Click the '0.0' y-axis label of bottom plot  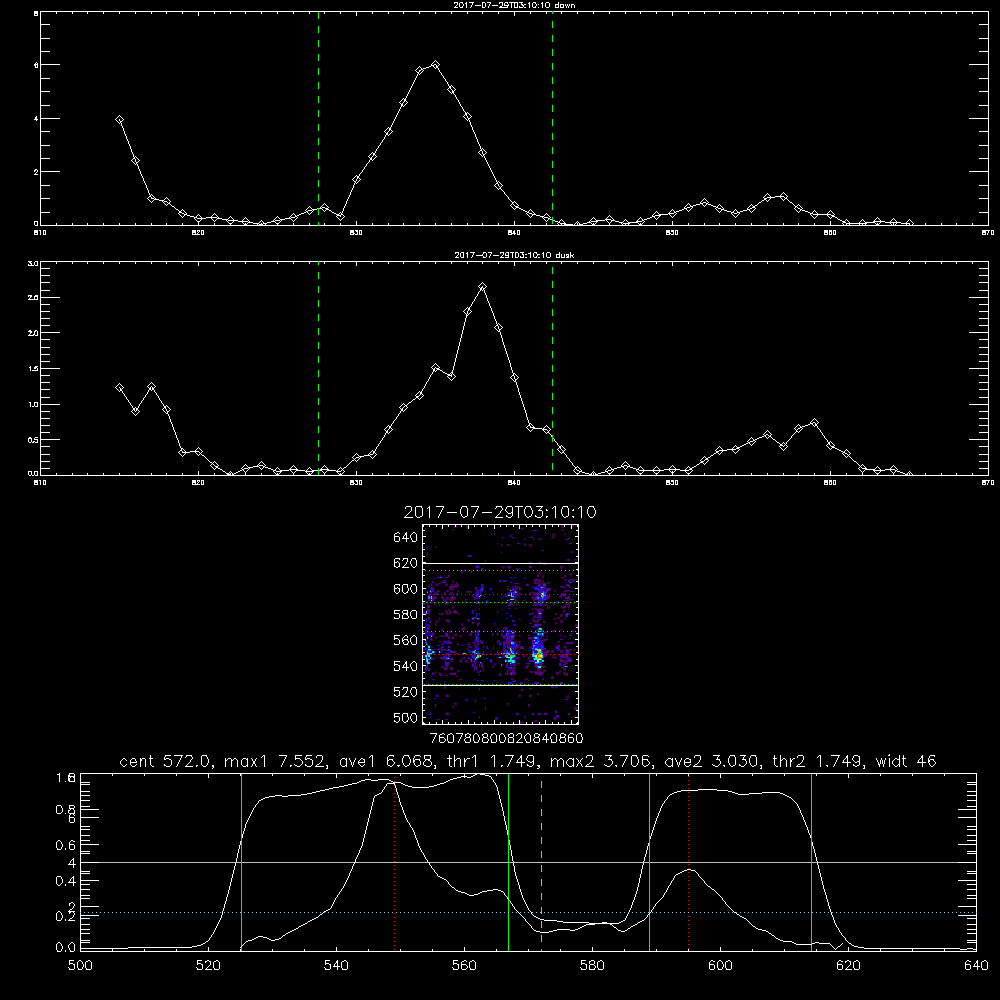pyautogui.click(x=66, y=948)
